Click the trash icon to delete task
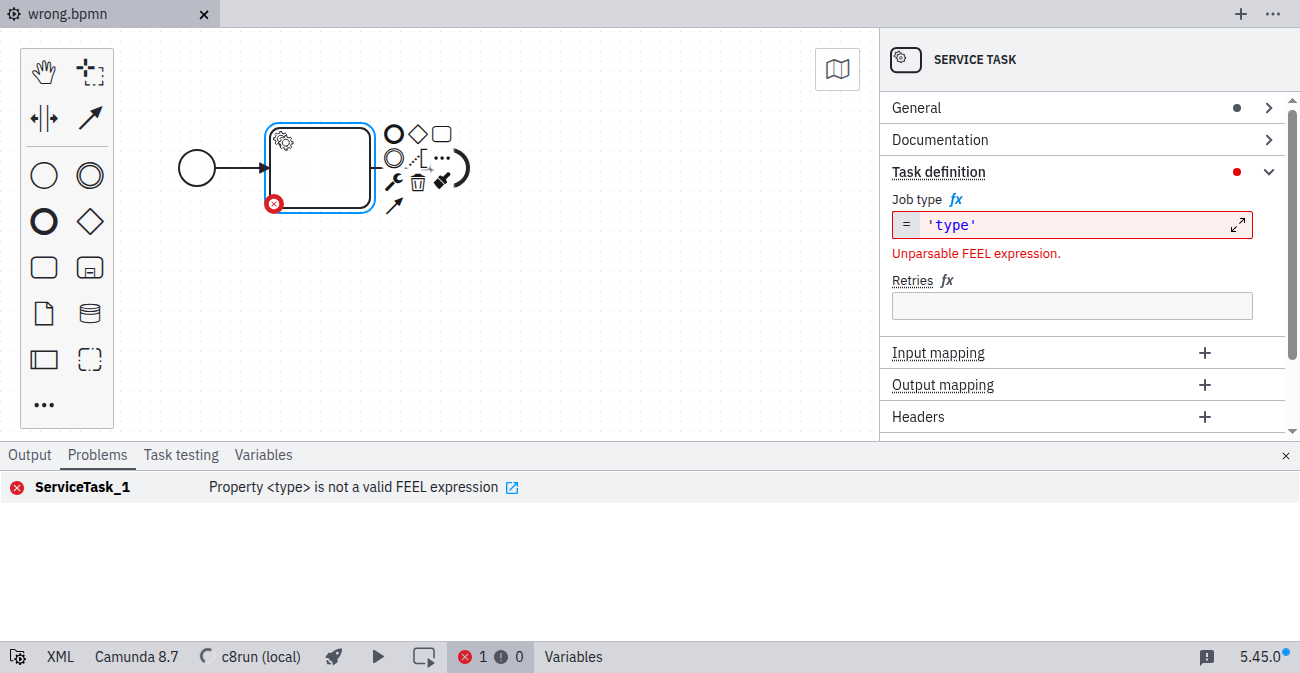1300x673 pixels. tap(418, 182)
